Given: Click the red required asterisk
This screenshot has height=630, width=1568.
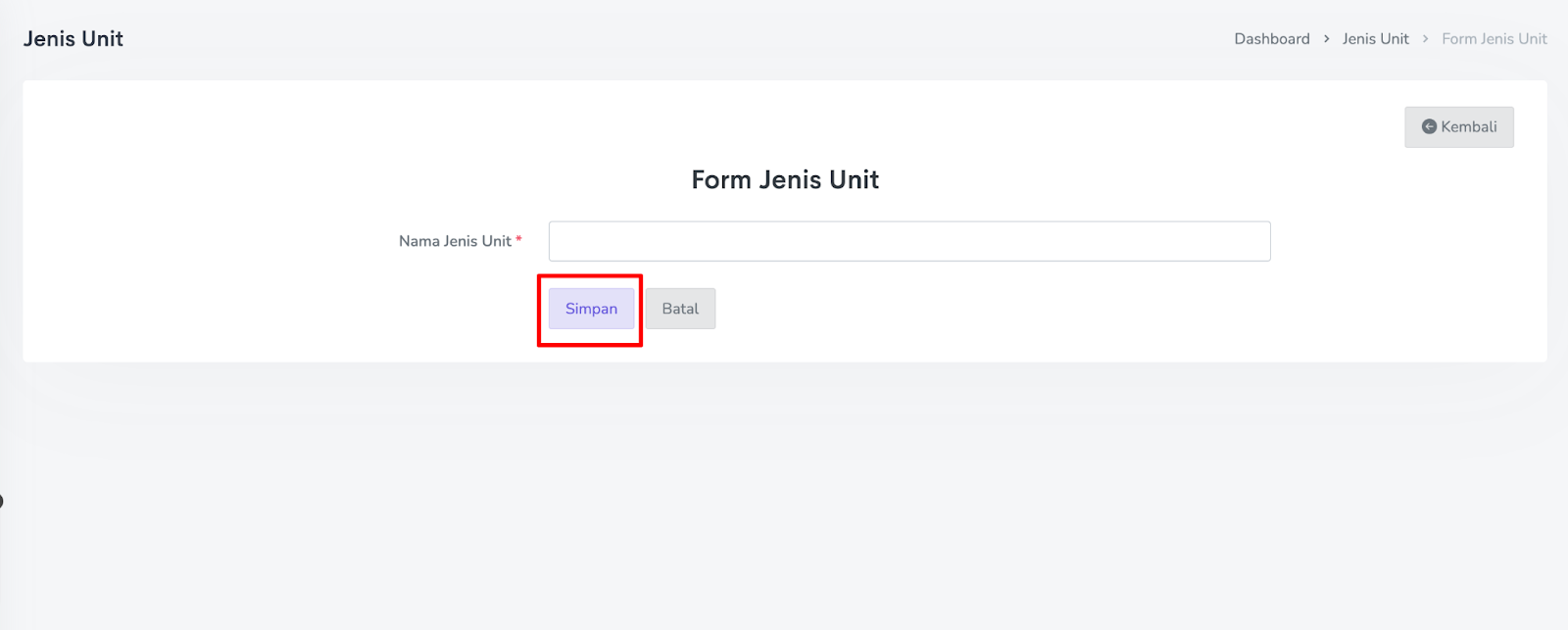Looking at the screenshot, I should pos(519,240).
